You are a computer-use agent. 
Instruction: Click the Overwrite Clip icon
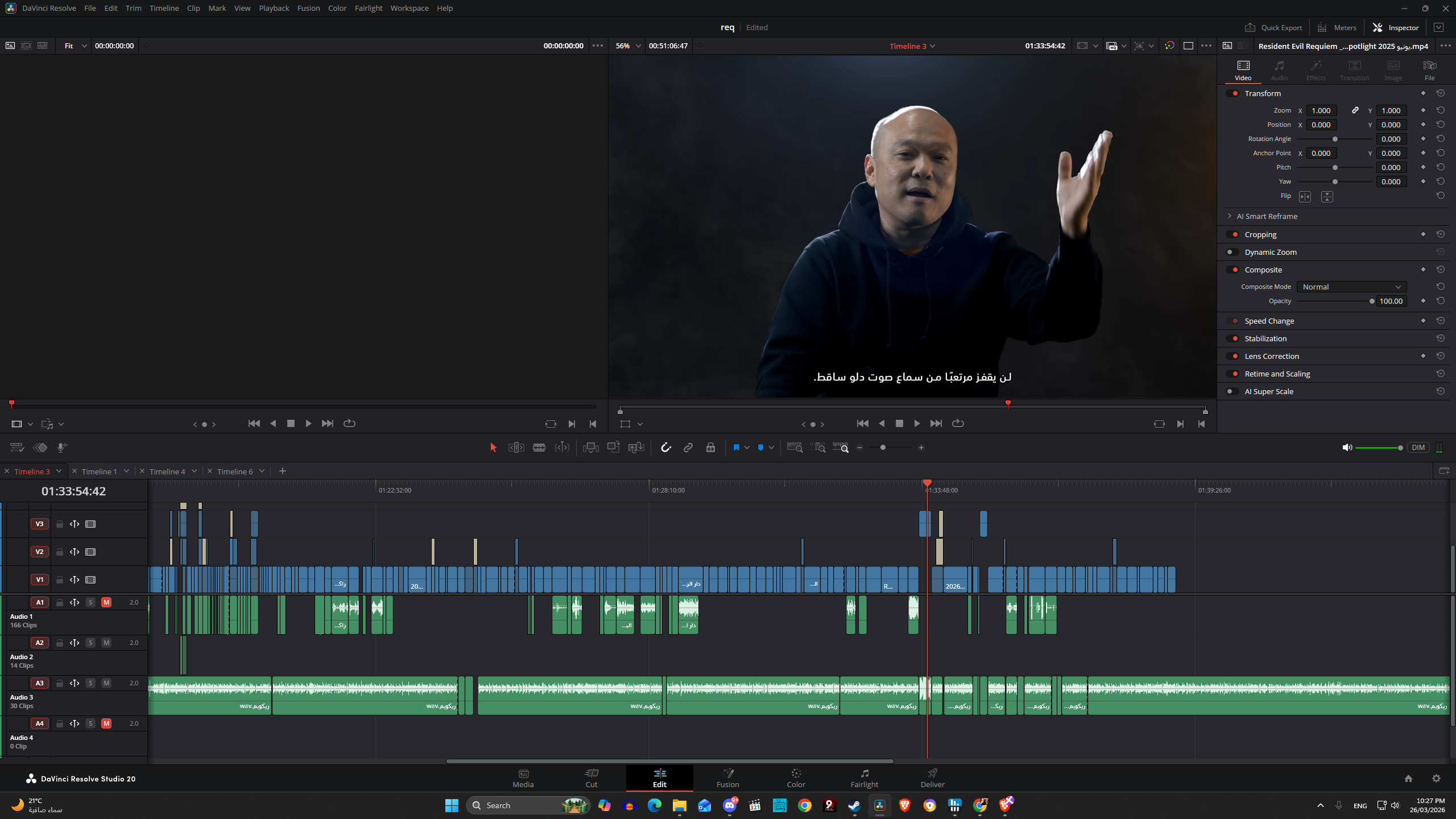613,448
